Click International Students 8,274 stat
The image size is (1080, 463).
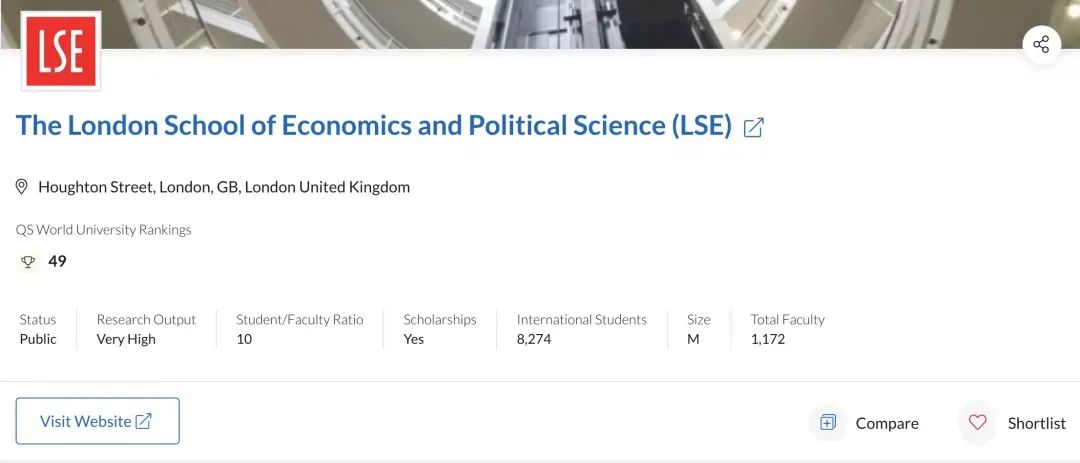[x=581, y=329]
